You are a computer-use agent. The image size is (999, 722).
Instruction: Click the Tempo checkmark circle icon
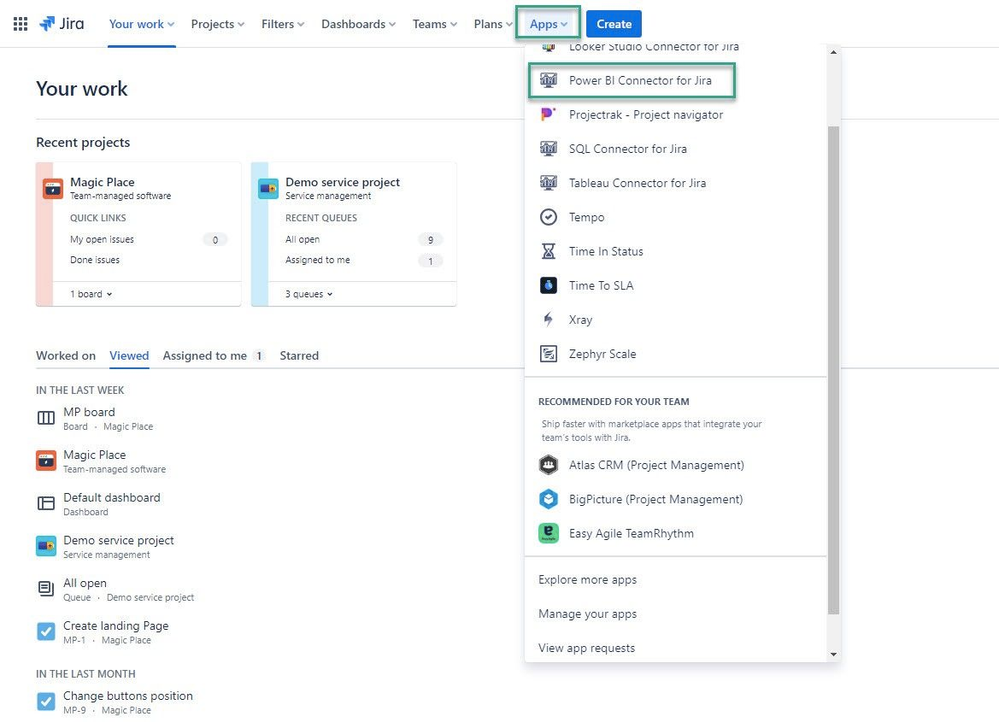click(548, 217)
